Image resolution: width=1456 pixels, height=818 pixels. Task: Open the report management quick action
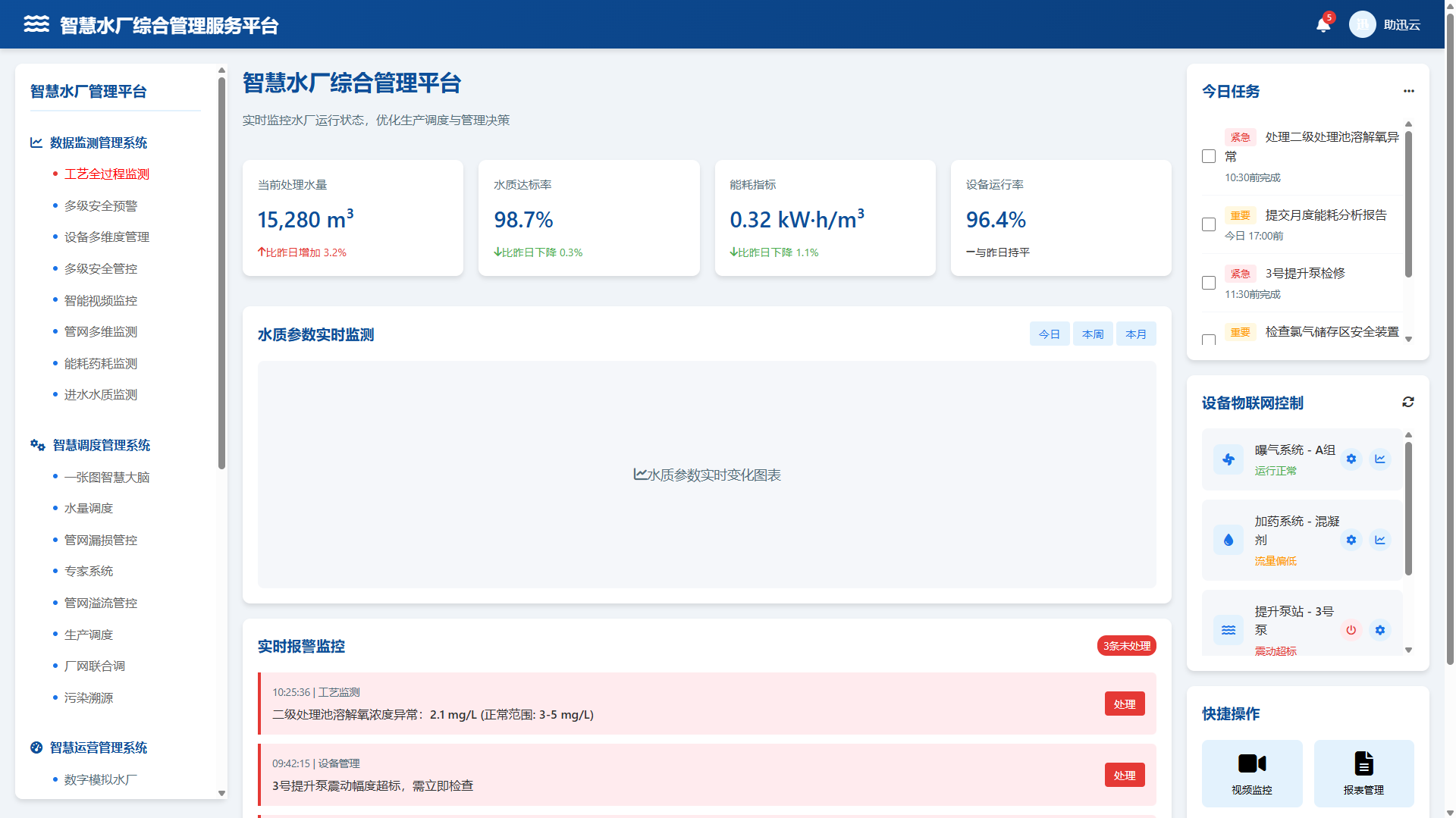click(x=1363, y=773)
